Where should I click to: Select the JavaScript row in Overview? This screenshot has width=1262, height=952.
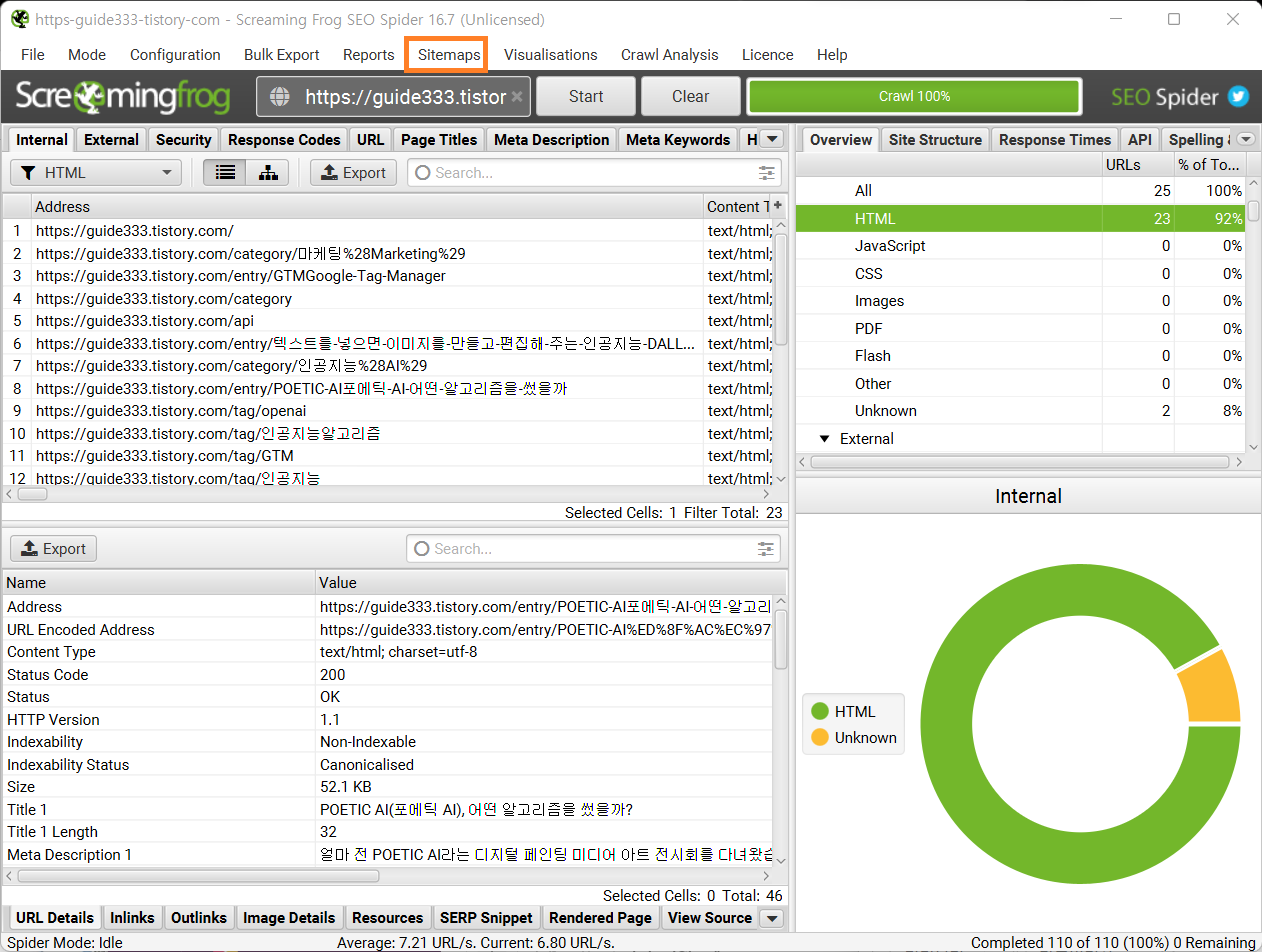coord(1020,246)
